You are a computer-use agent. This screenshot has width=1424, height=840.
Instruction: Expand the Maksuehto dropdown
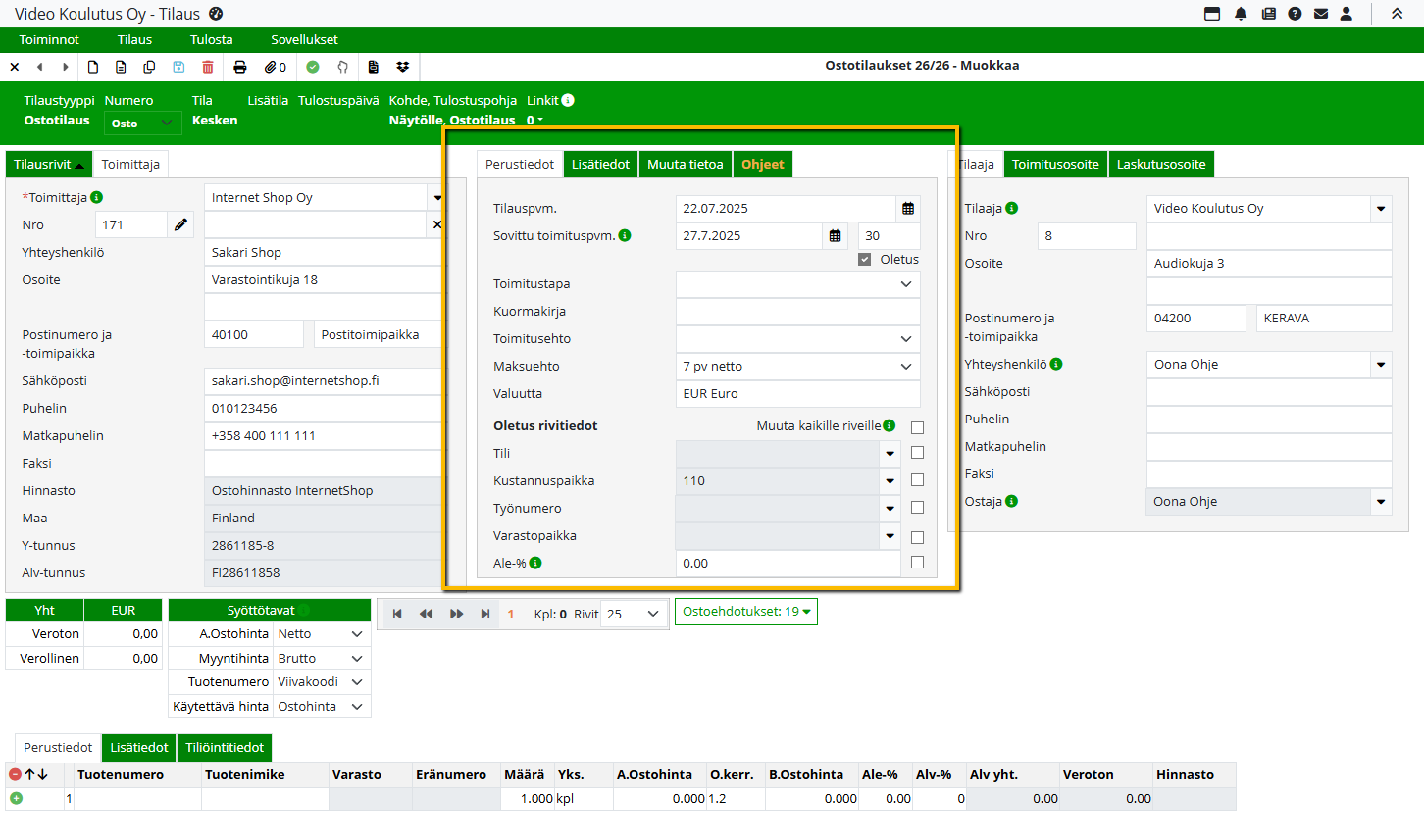click(905, 367)
